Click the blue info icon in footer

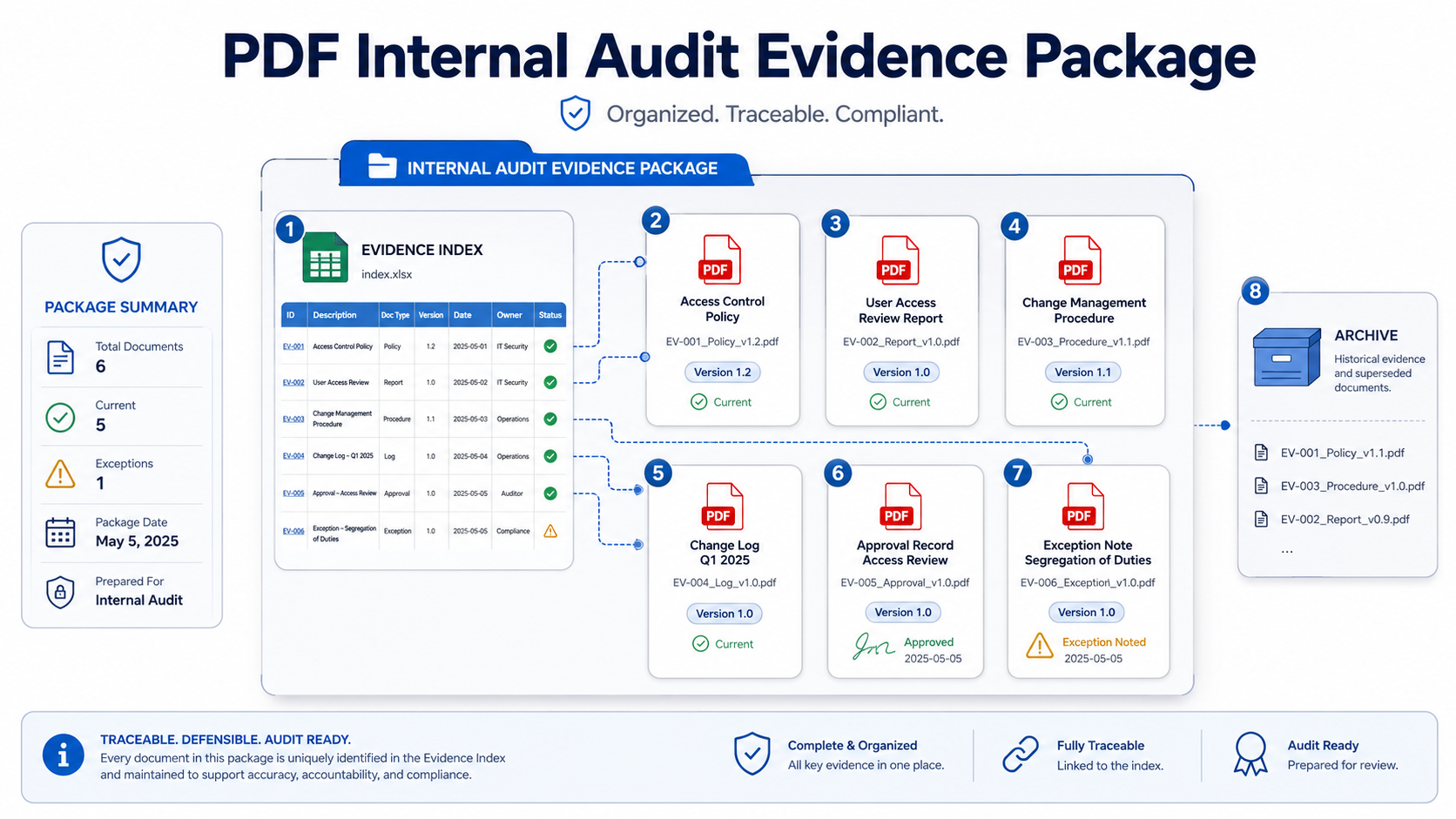64,755
